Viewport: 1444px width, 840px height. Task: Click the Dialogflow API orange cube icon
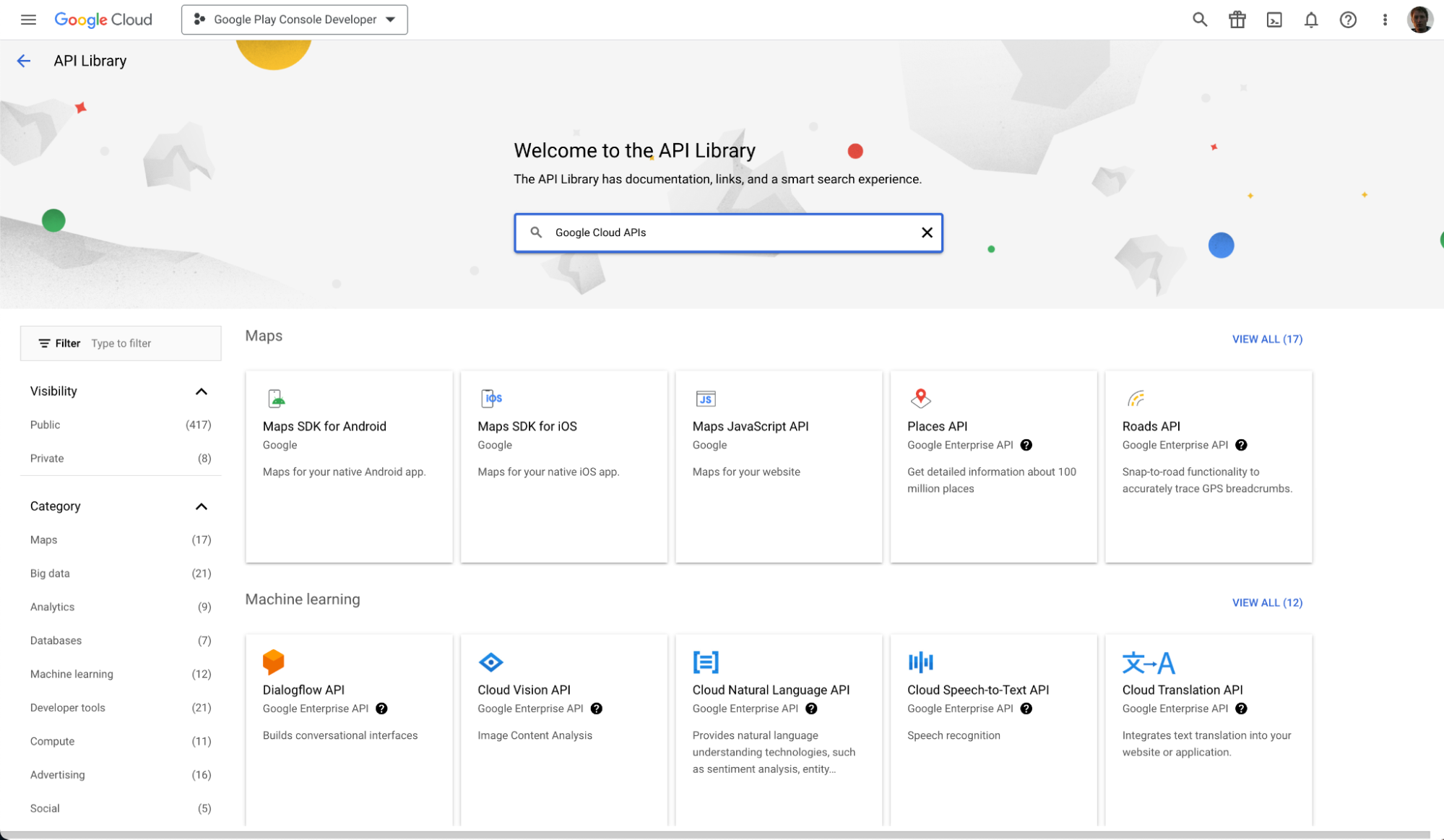[273, 662]
